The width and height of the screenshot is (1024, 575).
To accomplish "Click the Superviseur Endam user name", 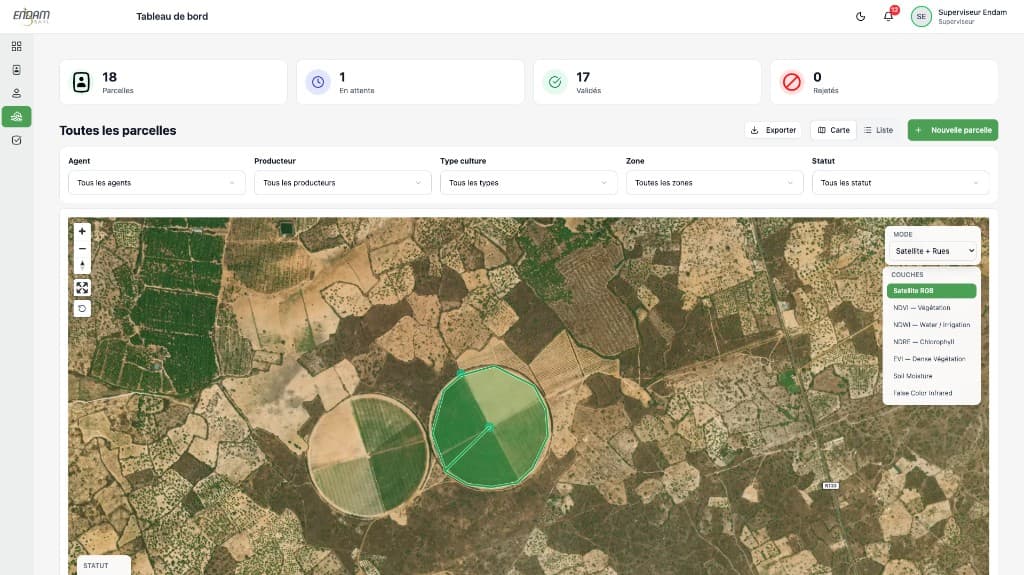I will point(972,12).
